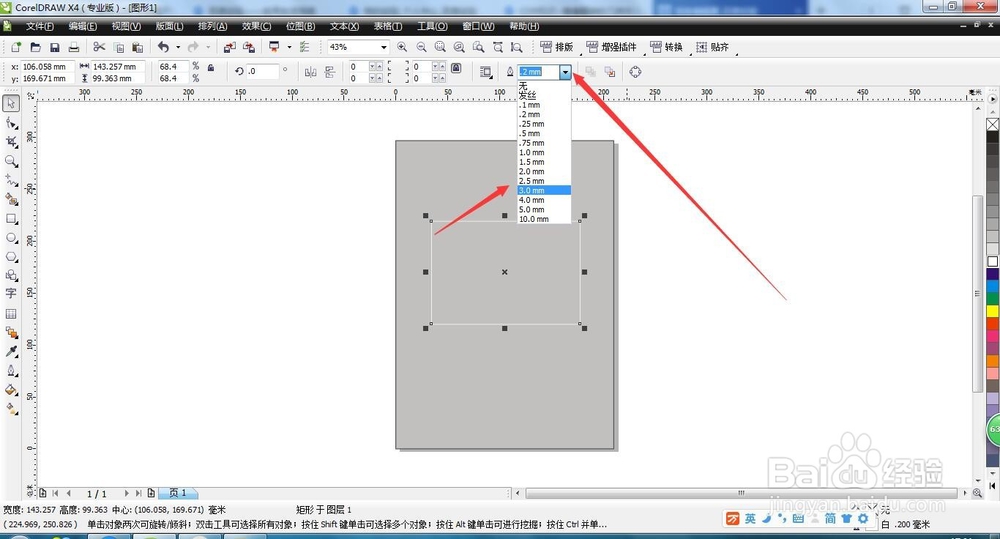Create a new document

[x=16, y=47]
